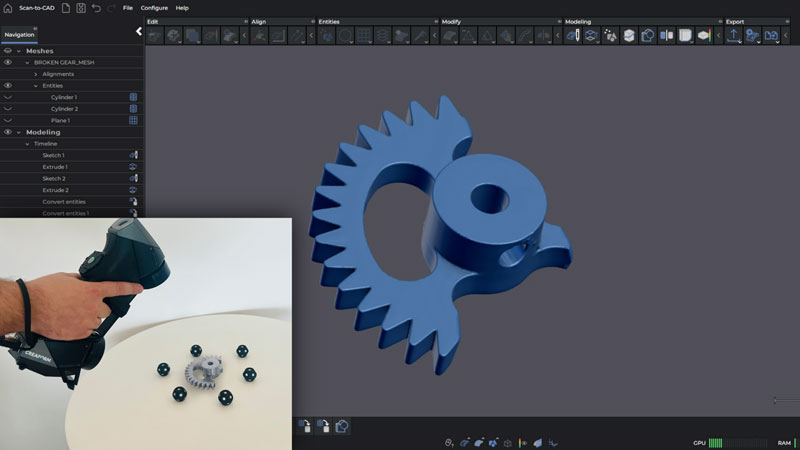Click the Save disk icon

point(79,7)
